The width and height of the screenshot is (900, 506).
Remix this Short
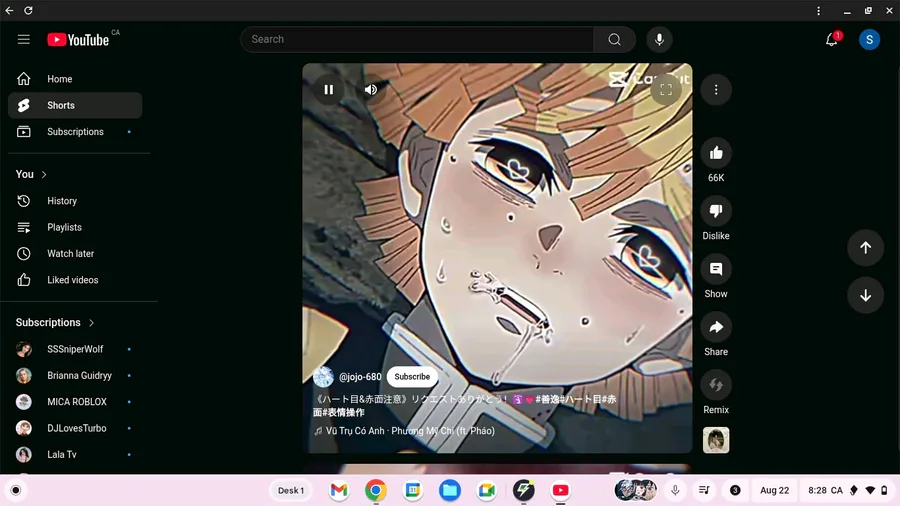(x=716, y=385)
